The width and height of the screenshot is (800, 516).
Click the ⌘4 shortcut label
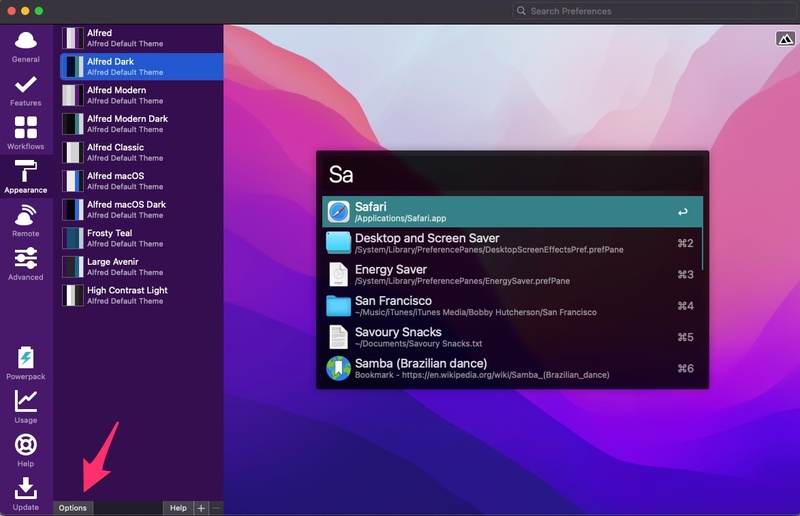[x=685, y=306]
